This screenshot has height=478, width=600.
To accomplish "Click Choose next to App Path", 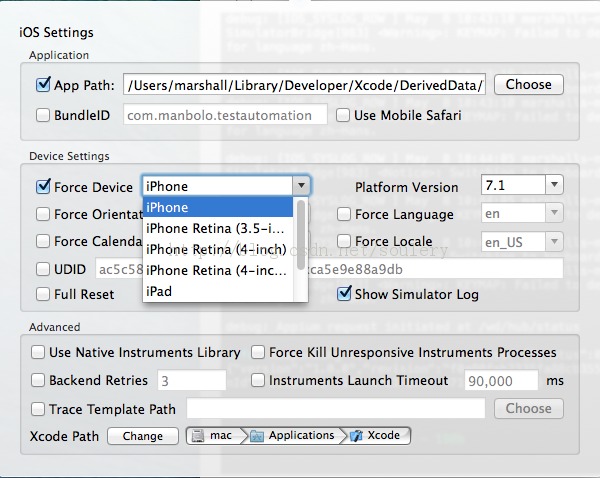I will [x=528, y=84].
